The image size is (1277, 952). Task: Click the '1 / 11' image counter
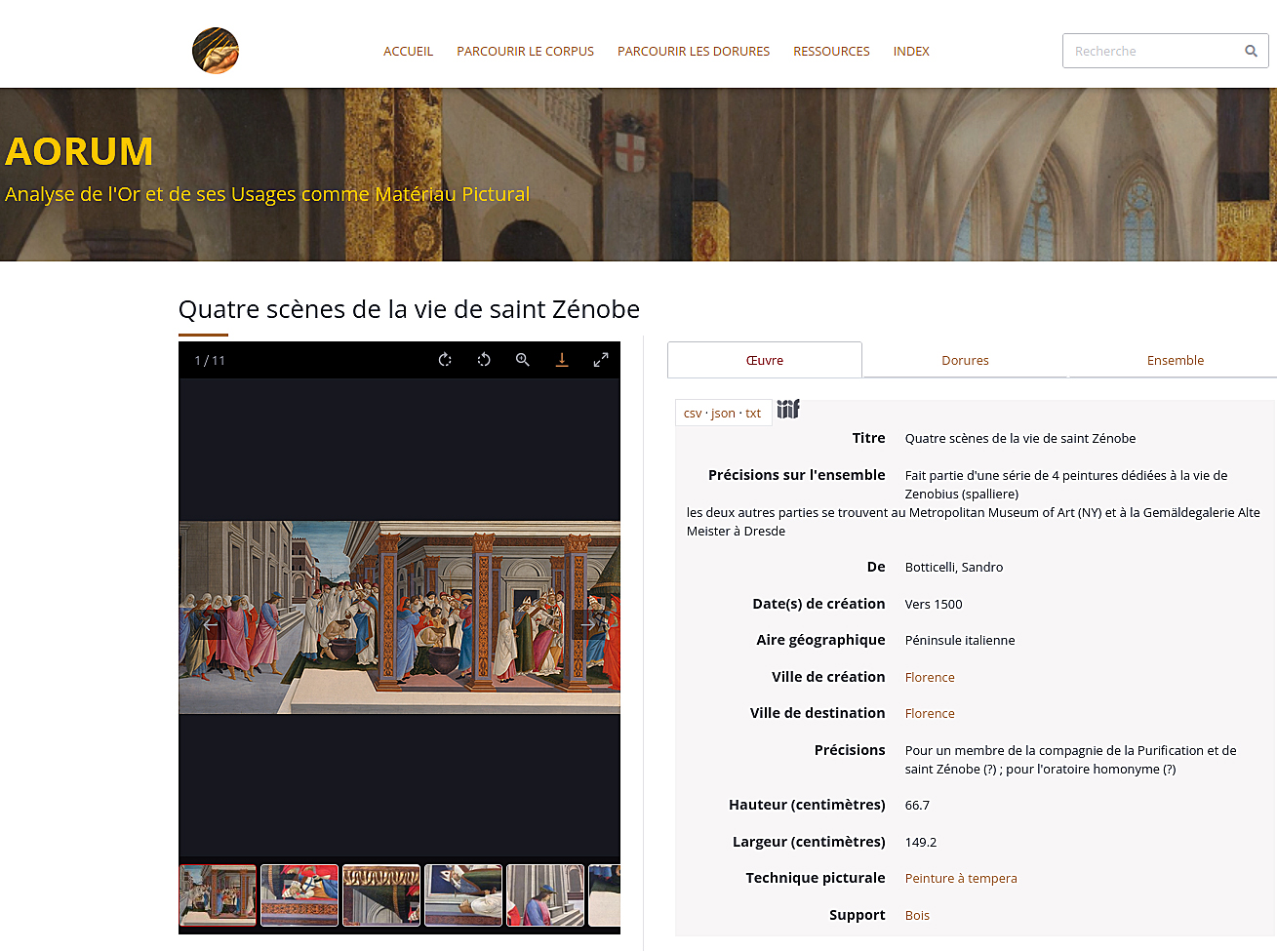210,361
